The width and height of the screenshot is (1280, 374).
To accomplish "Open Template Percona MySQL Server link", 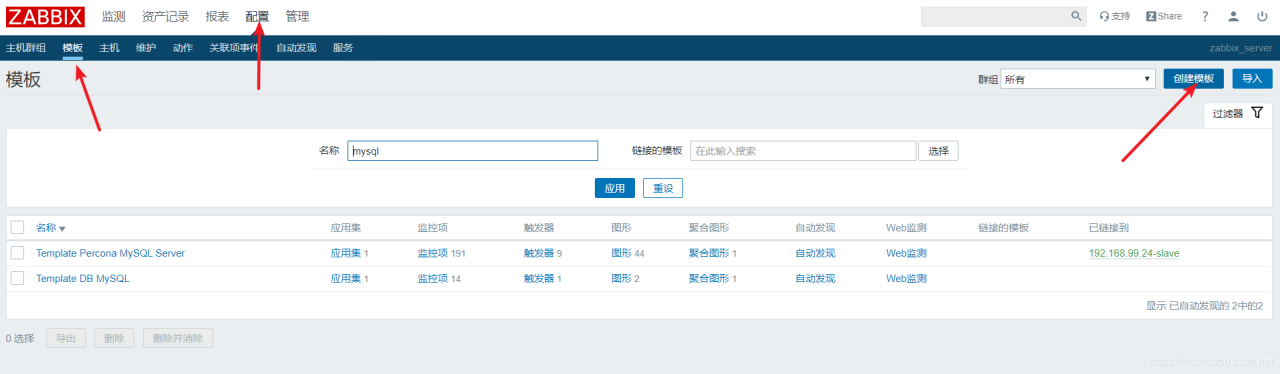I will click(x=110, y=253).
